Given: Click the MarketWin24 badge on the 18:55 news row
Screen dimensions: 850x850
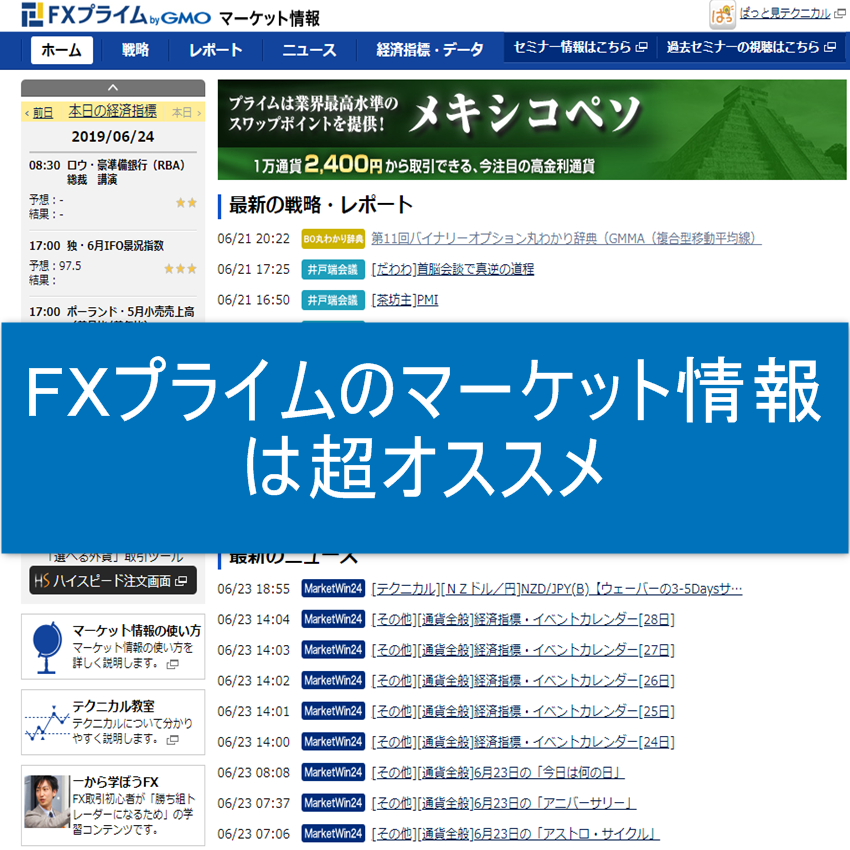Looking at the screenshot, I should tap(333, 589).
